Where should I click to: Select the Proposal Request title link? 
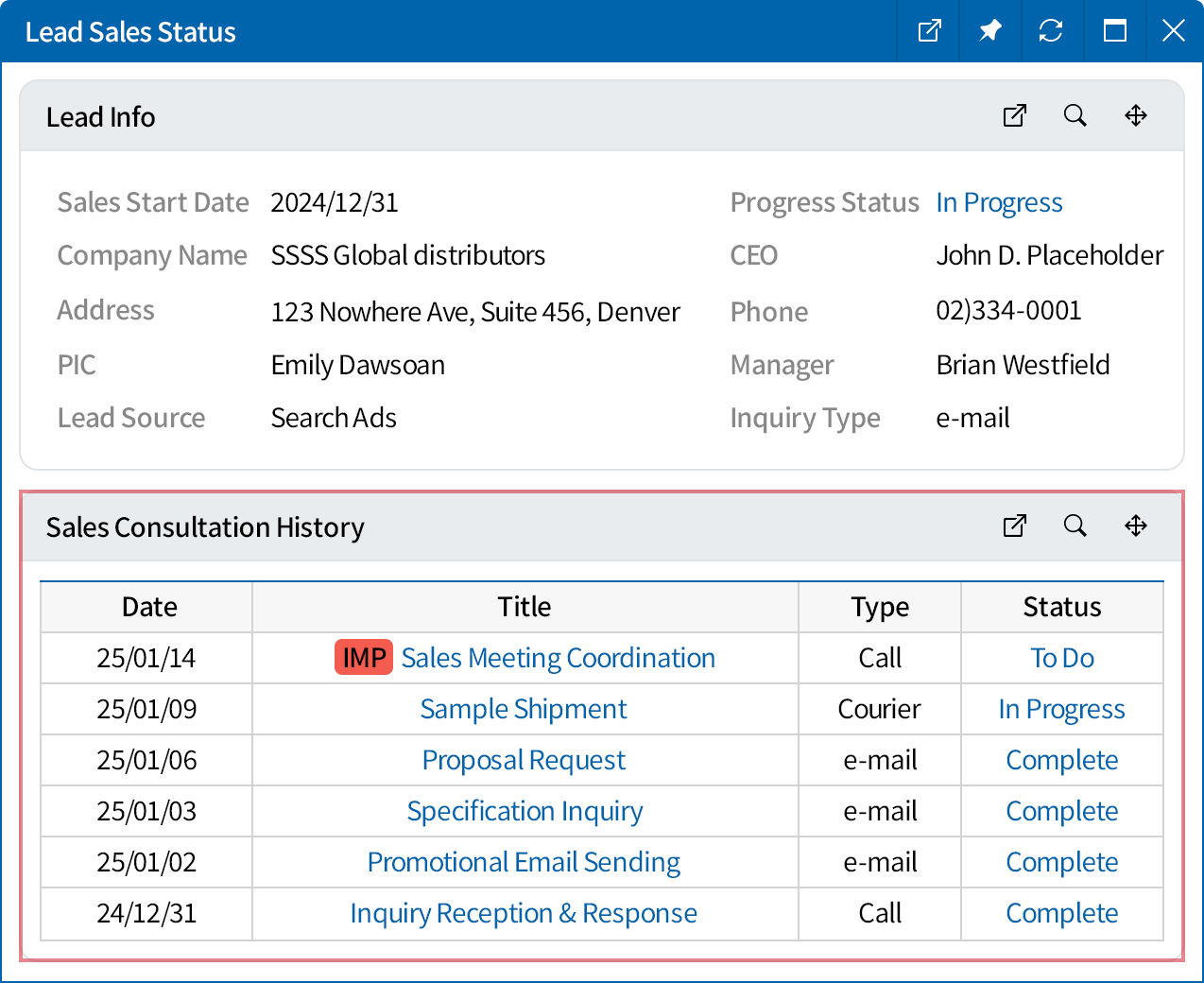coord(524,760)
